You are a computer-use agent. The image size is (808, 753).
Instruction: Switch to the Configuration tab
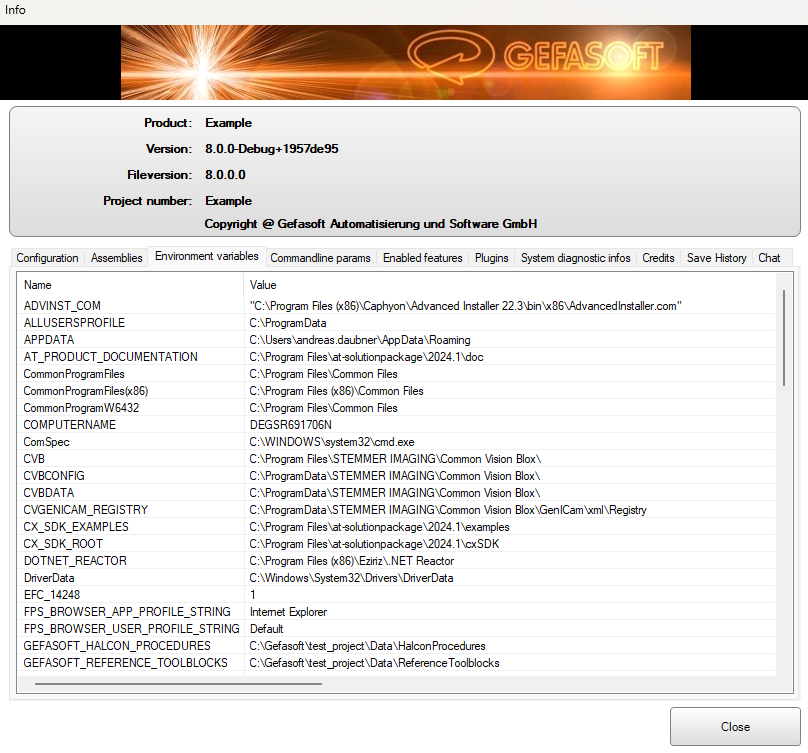point(47,258)
